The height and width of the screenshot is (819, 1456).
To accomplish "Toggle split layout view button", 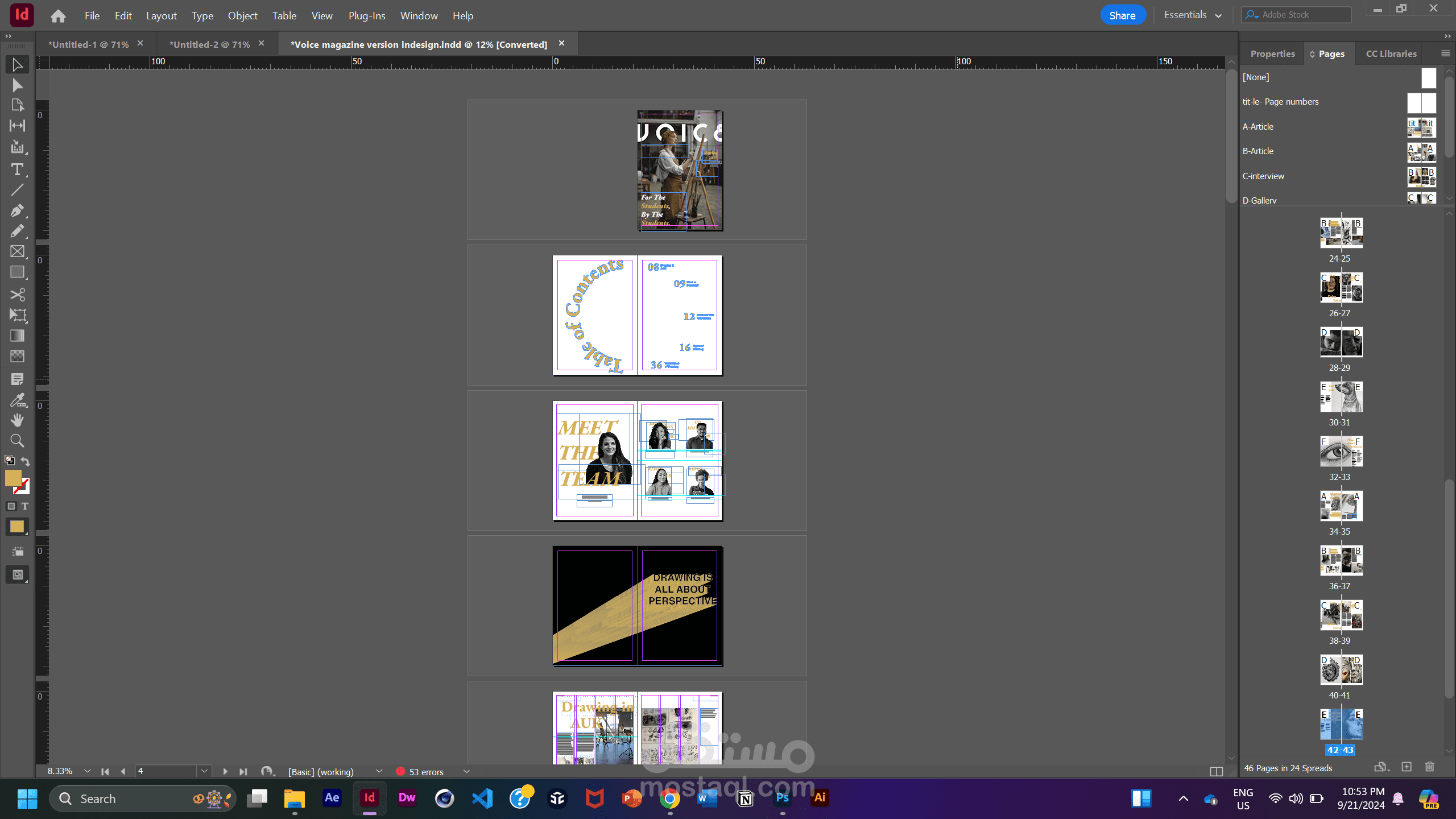I will (x=1216, y=772).
